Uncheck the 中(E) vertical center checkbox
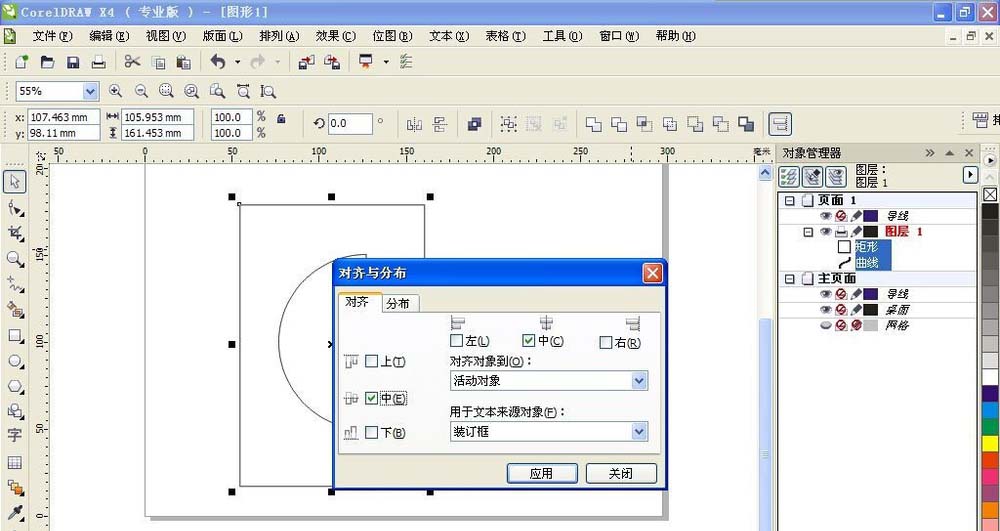Viewport: 1000px width, 531px height. (x=371, y=398)
